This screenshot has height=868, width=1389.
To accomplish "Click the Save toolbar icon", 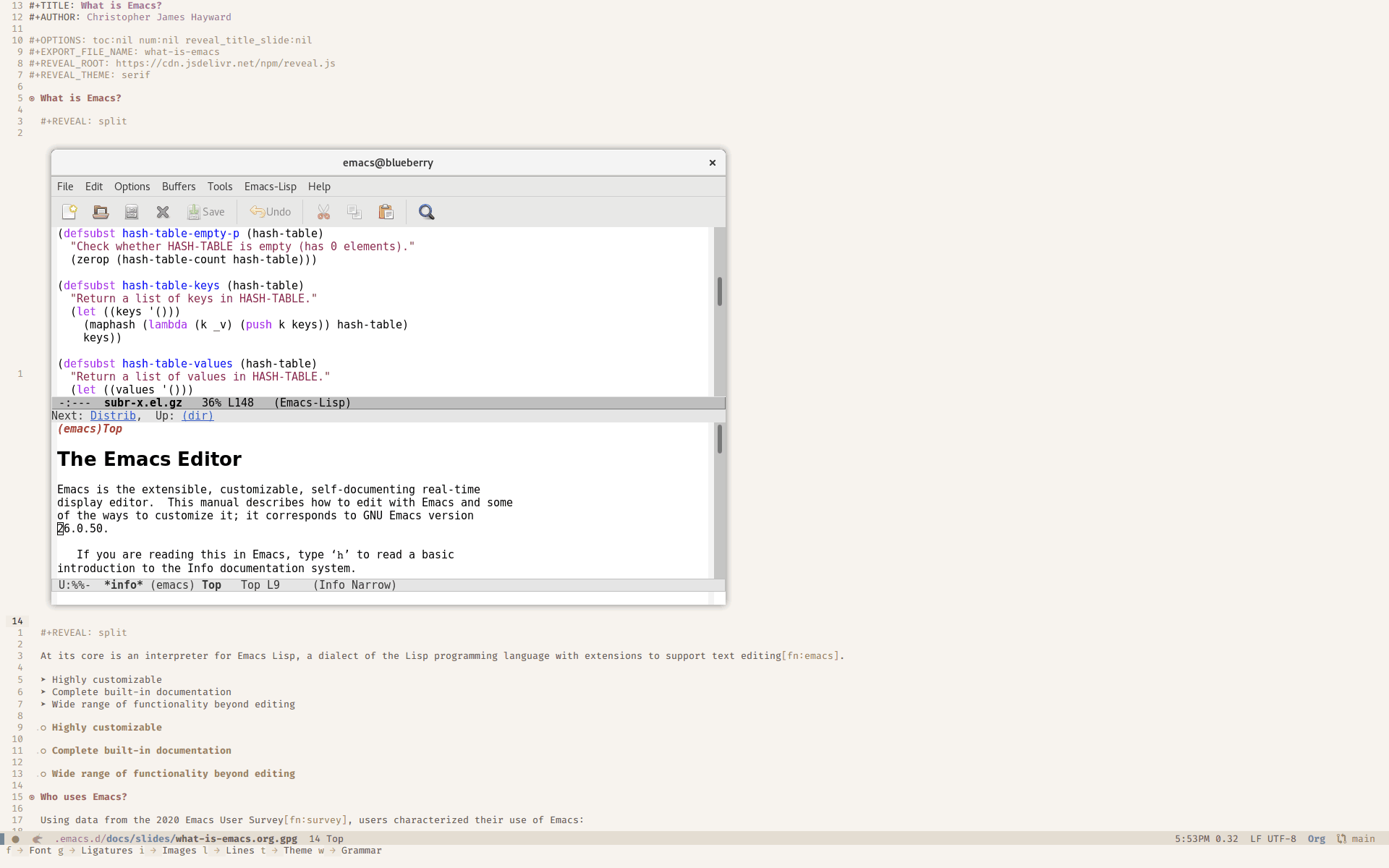I will pos(206,212).
